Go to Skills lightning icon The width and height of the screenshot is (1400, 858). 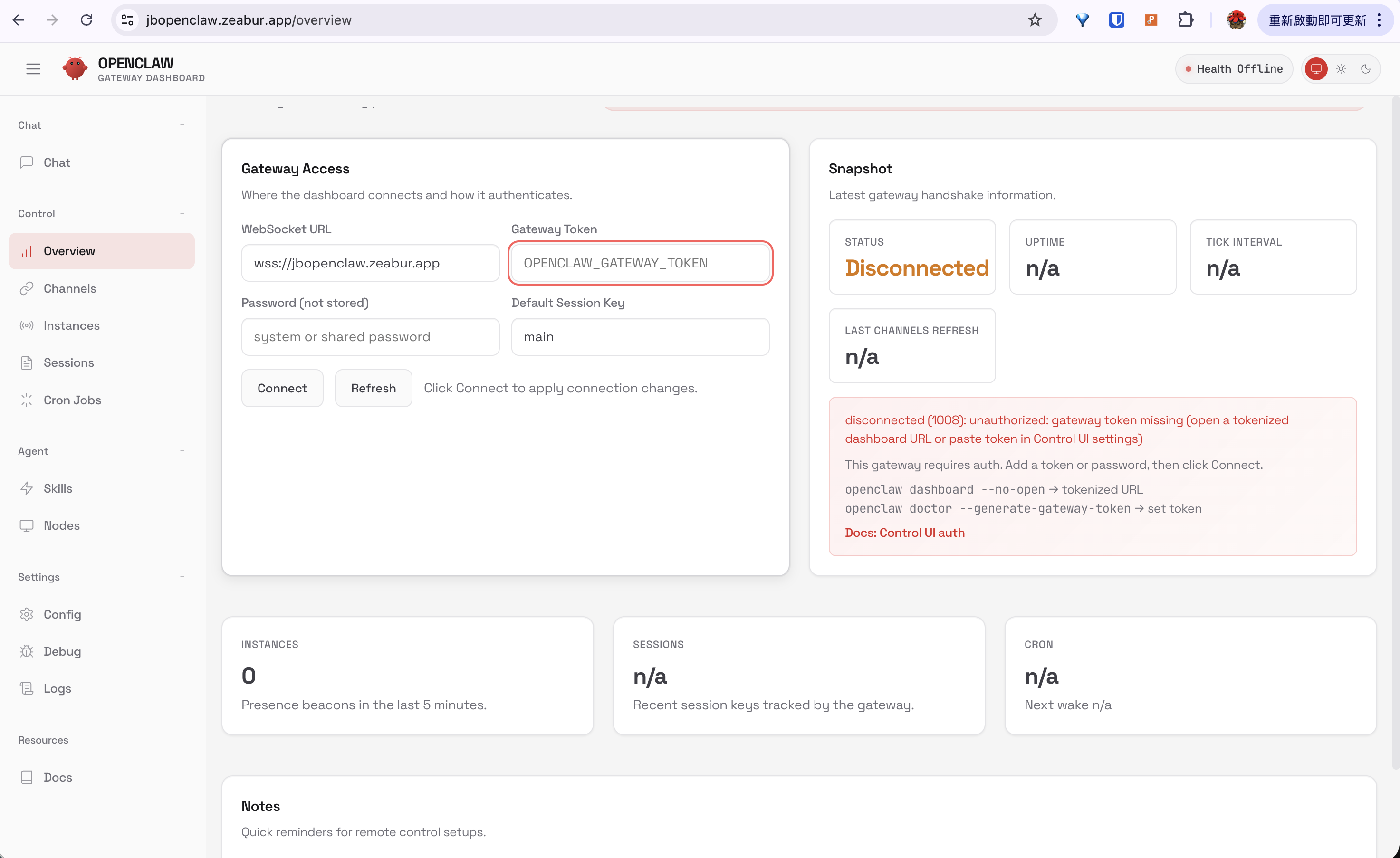(27, 488)
